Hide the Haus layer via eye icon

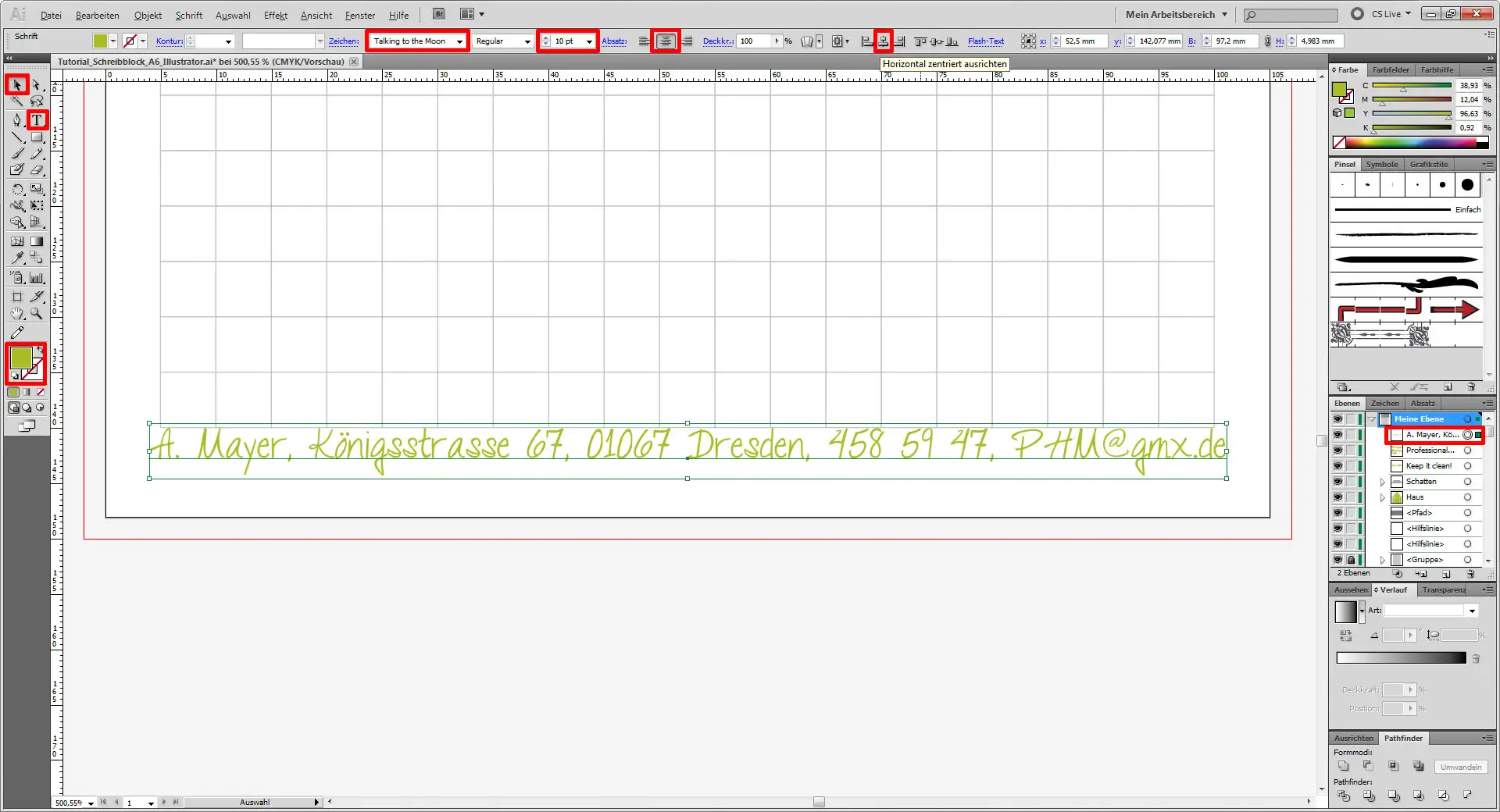pos(1337,497)
